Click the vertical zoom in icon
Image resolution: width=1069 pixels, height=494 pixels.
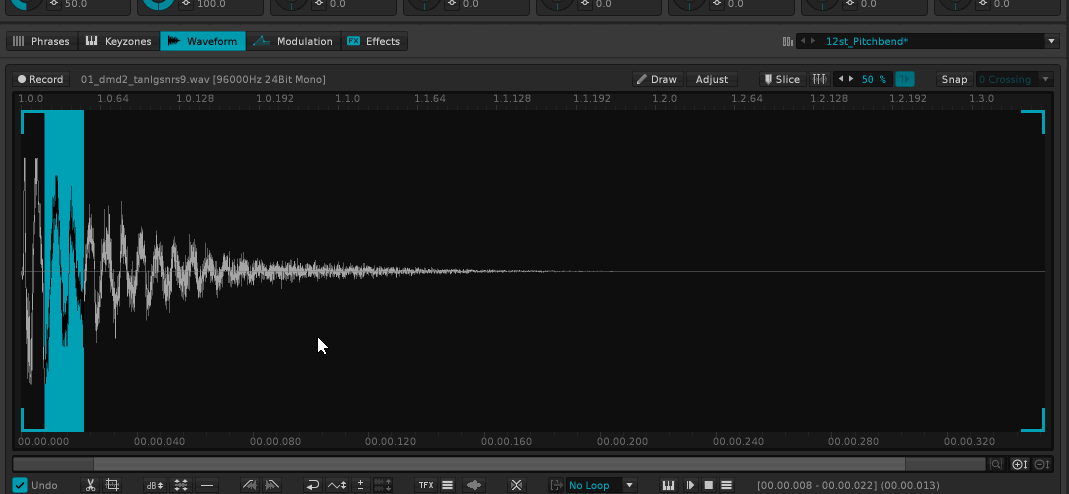pyautogui.click(x=1019, y=464)
